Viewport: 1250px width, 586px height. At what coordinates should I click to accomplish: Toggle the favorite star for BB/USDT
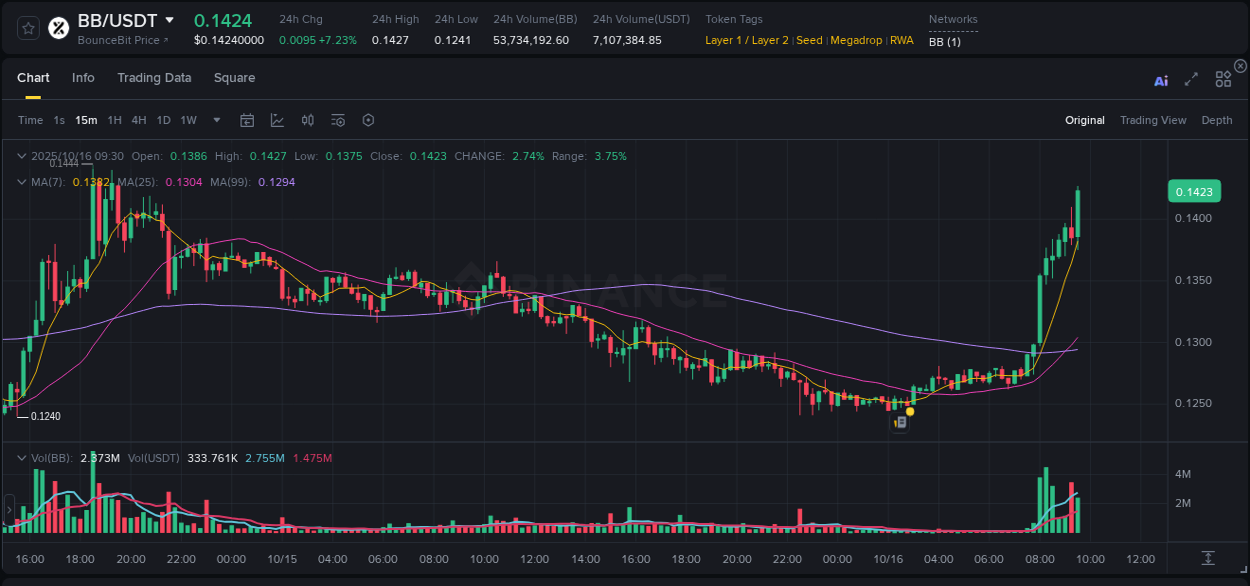click(29, 27)
